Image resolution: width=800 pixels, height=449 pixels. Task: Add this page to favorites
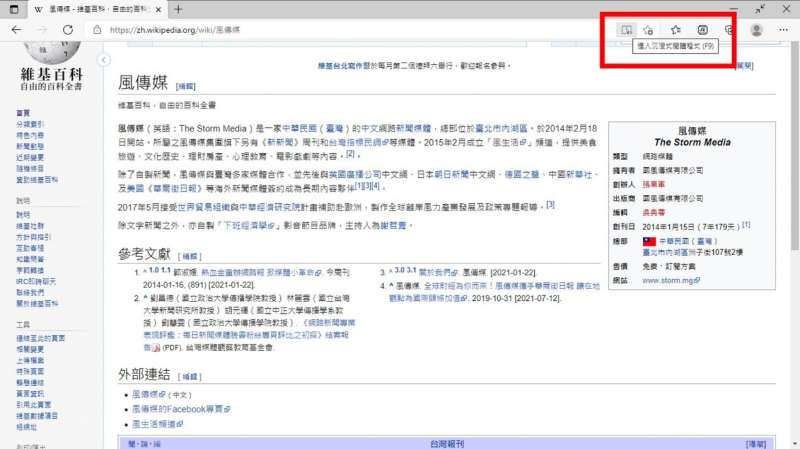coord(648,30)
